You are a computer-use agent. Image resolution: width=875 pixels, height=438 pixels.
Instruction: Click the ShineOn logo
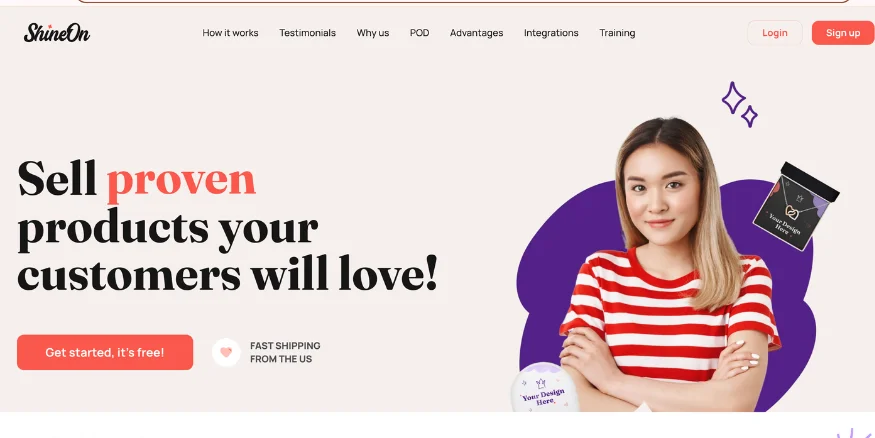[56, 33]
